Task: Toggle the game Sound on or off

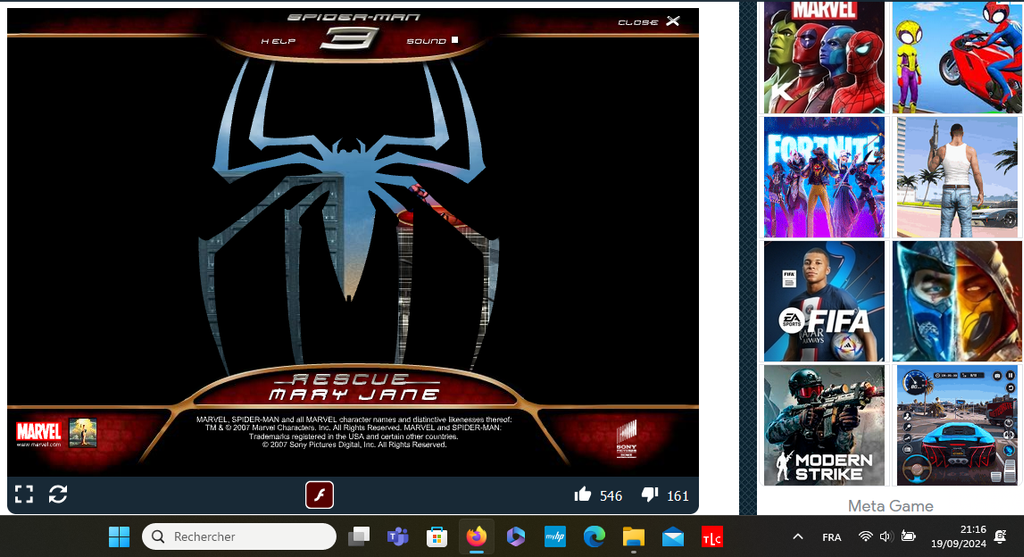Action: pos(432,41)
